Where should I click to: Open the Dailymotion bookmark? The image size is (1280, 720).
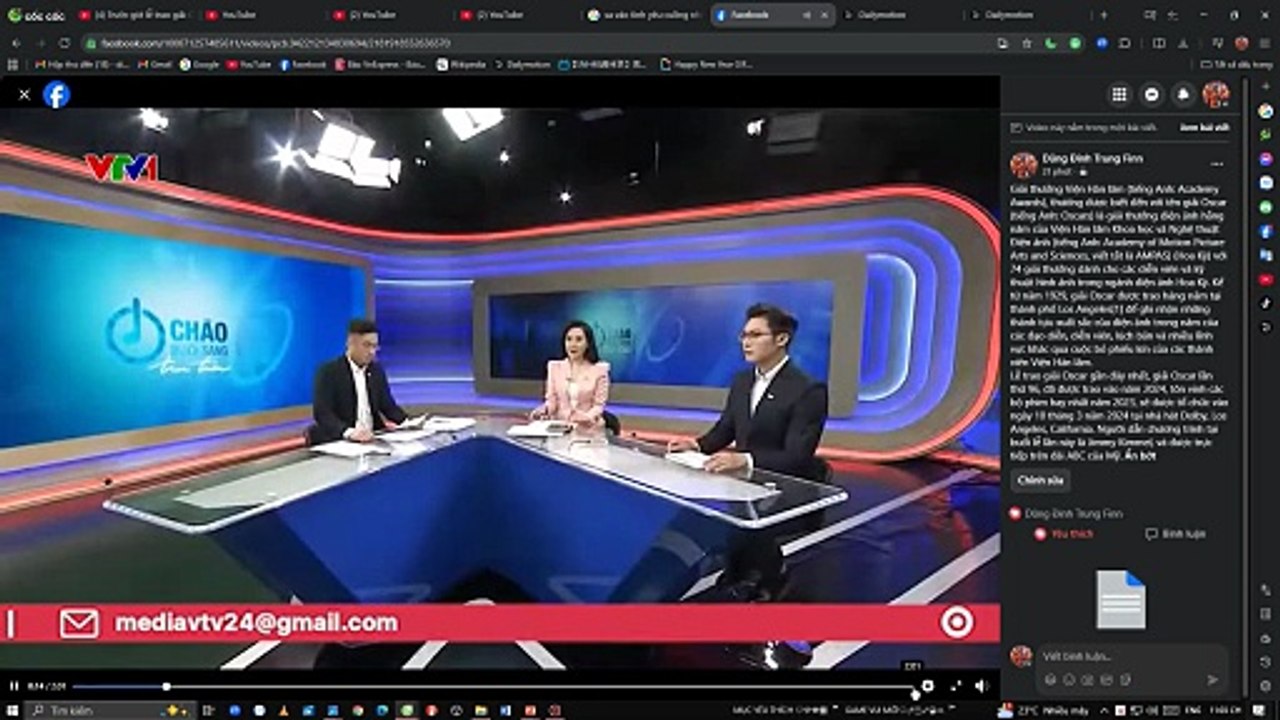[522, 64]
